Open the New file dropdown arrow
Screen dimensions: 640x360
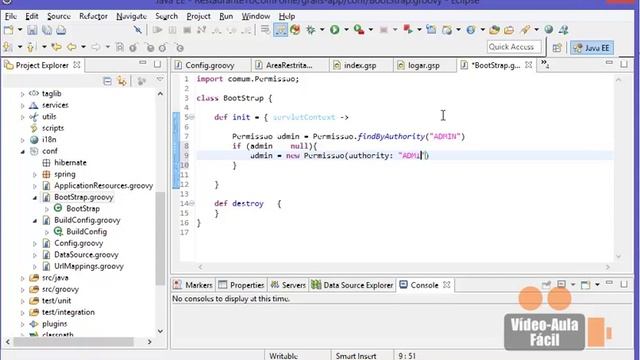click(x=19, y=30)
